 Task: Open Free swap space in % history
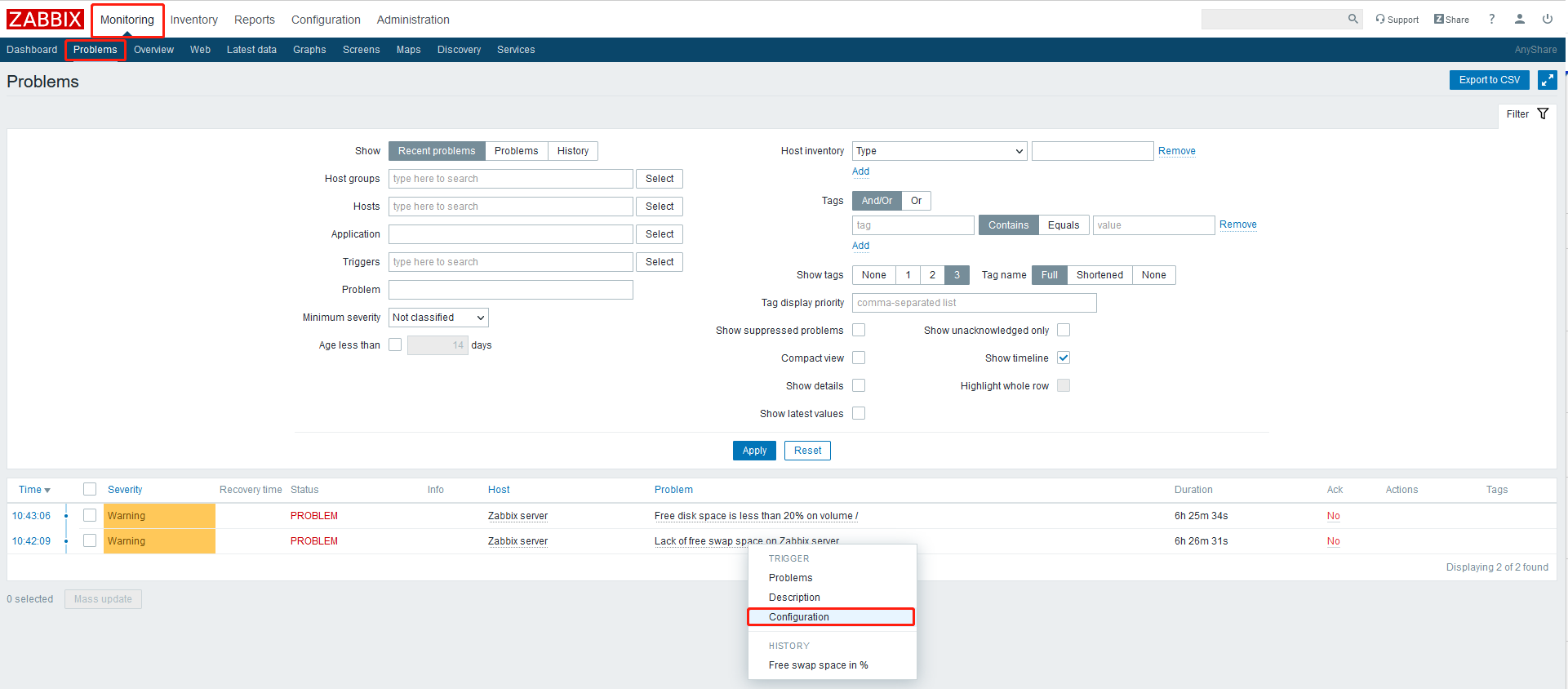[832, 665]
